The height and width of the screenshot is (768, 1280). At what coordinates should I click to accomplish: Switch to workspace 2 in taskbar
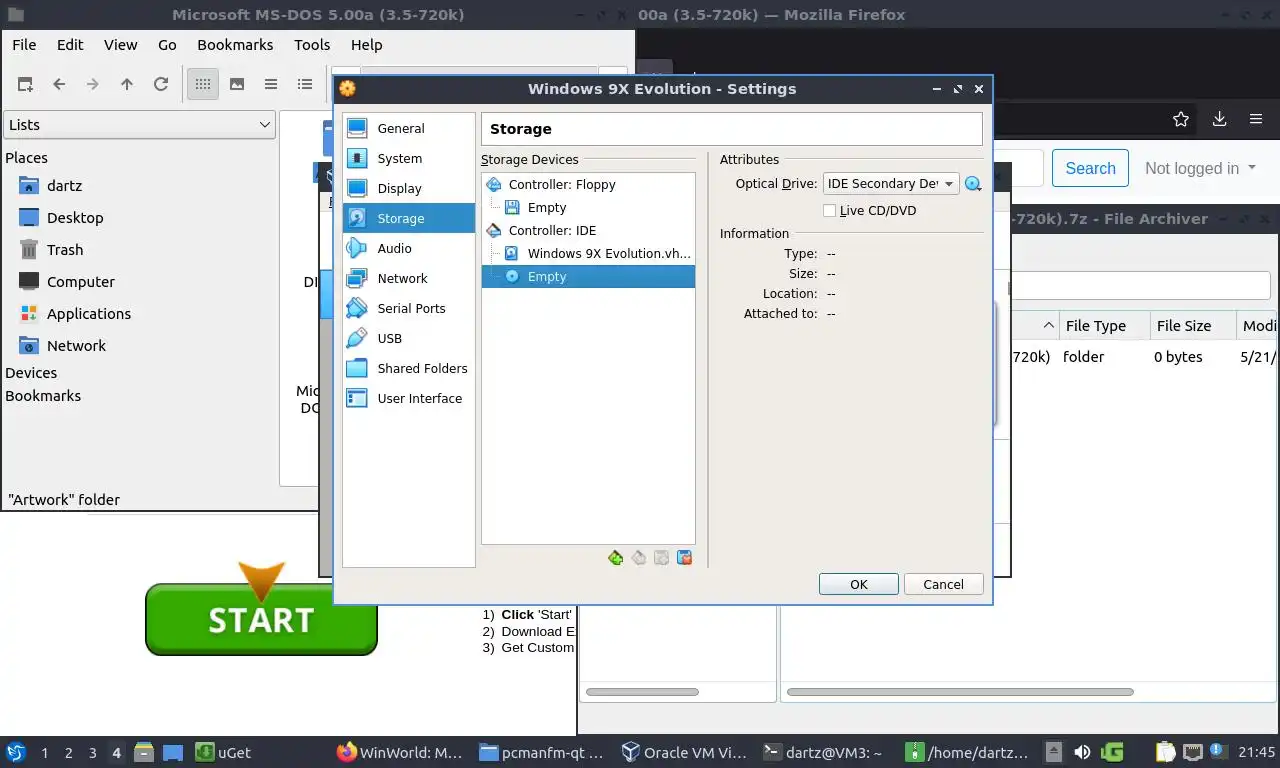click(69, 752)
